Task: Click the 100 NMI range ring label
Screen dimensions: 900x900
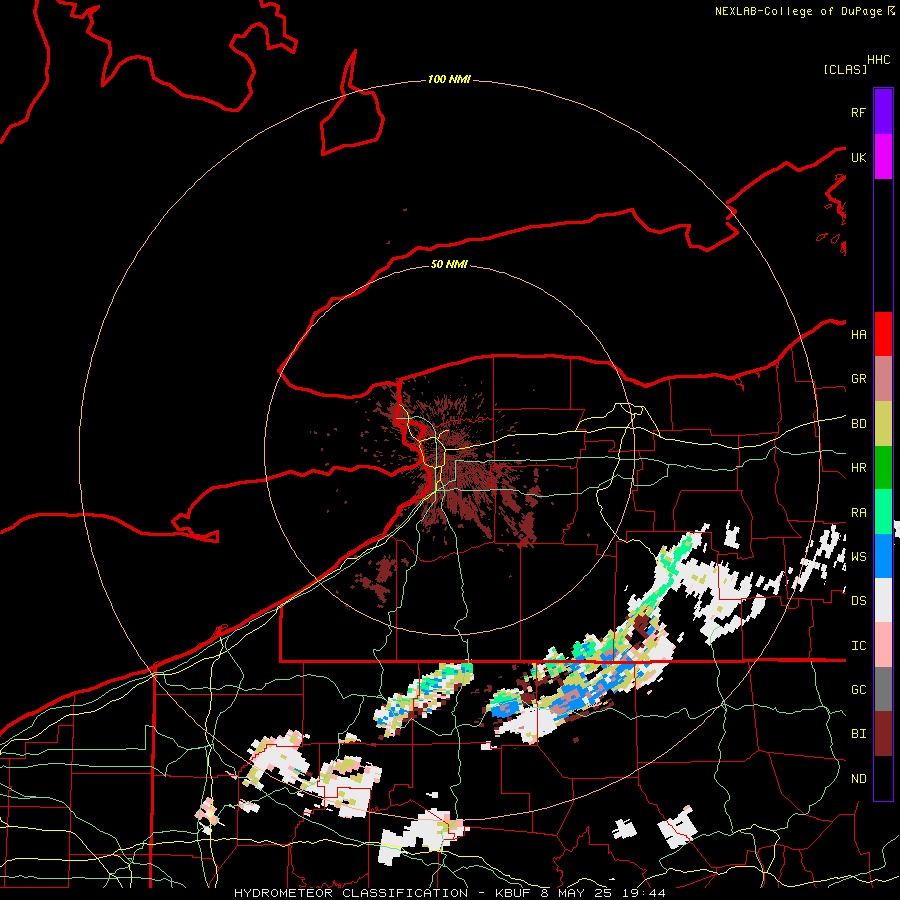Action: pos(449,79)
